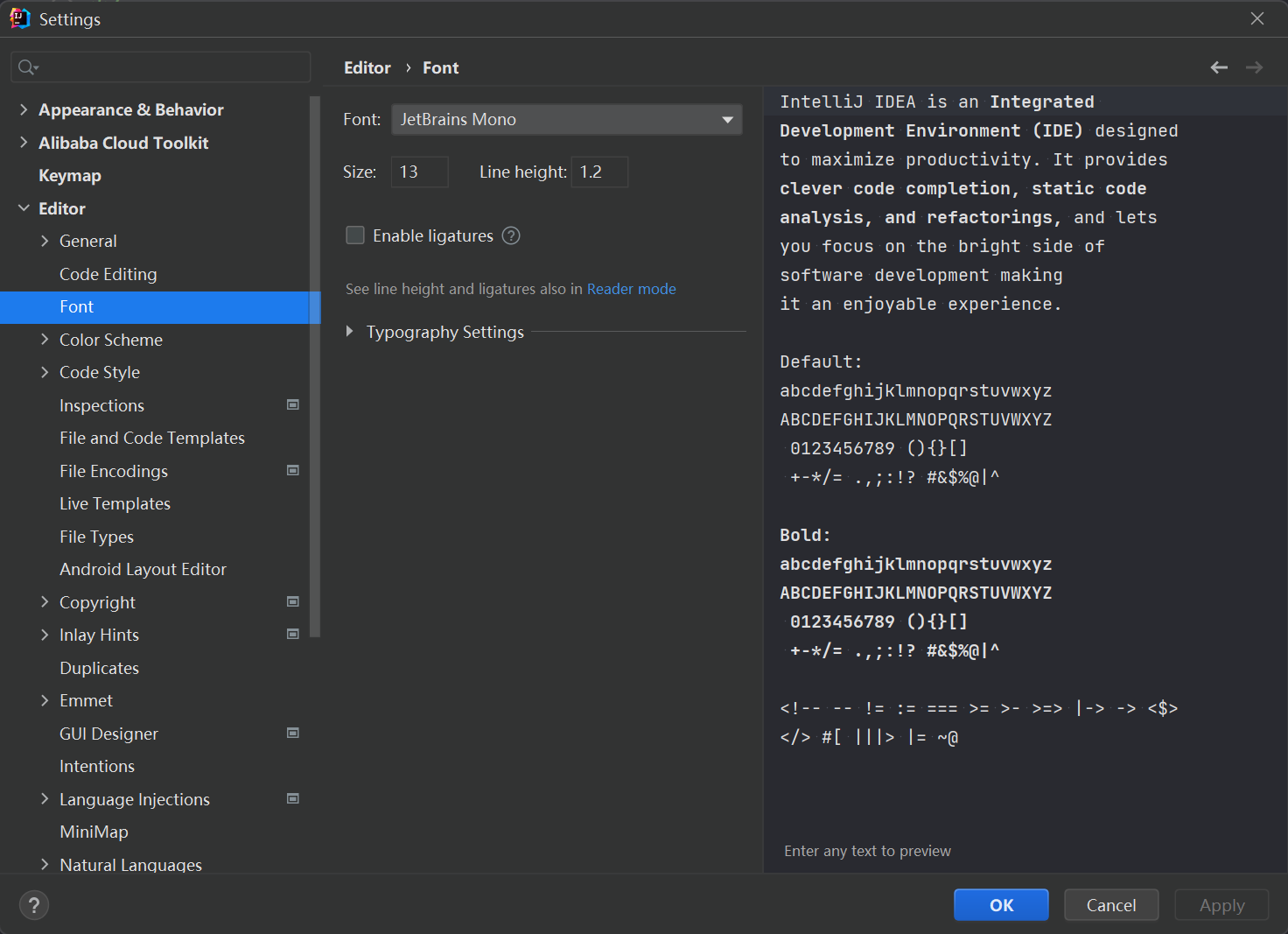Click the ligatures help question mark icon
Screen dimensions: 1288x934
tap(511, 235)
